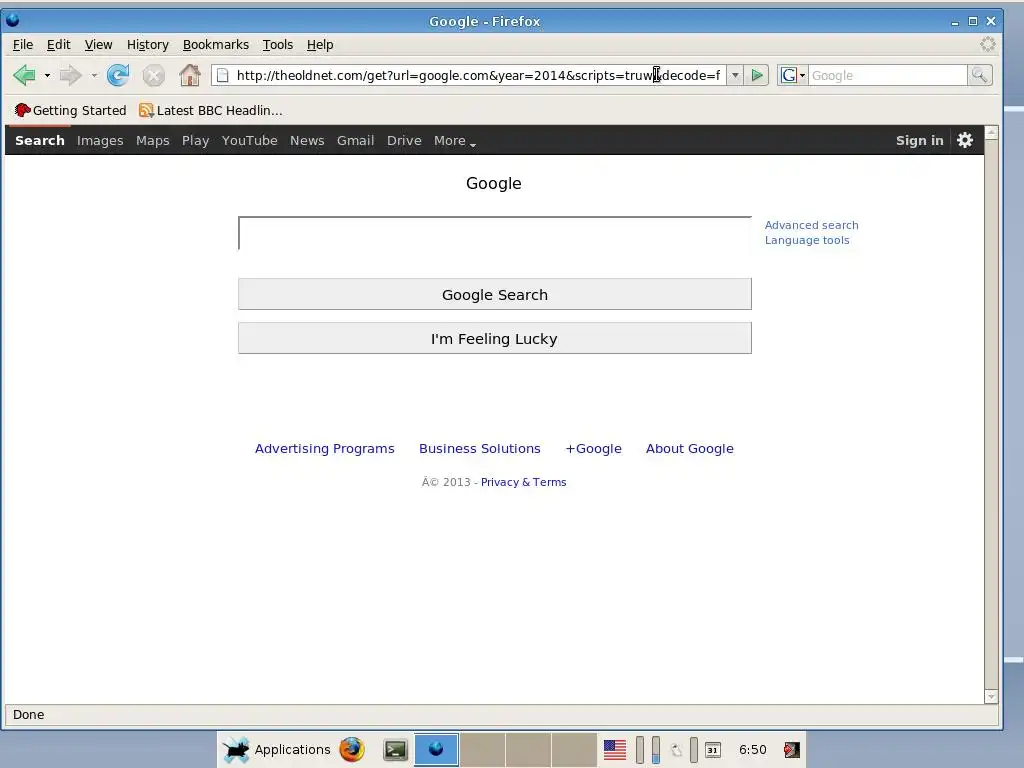The height and width of the screenshot is (768, 1024).
Task: Open the Language tools link
Action: (x=807, y=240)
